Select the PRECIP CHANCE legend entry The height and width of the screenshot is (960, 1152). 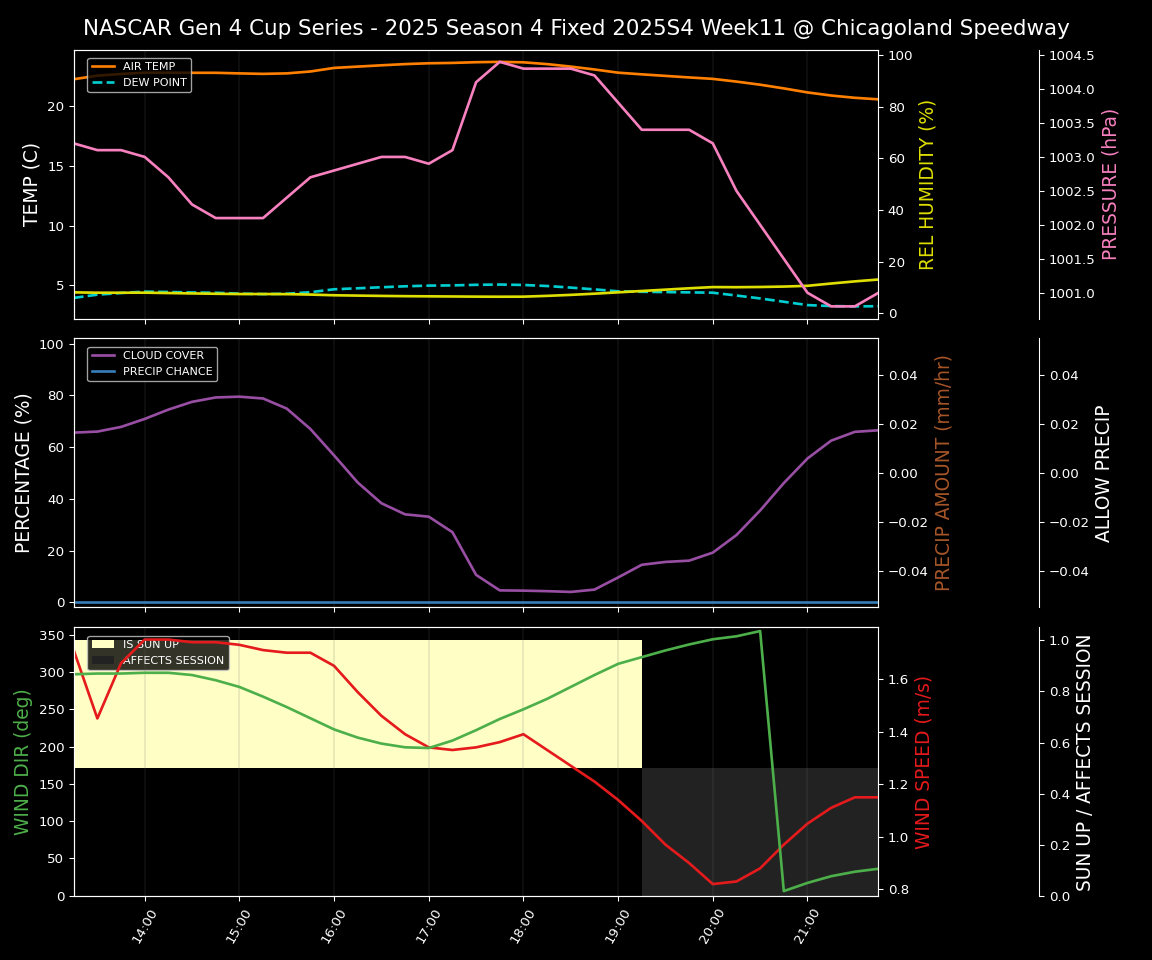tap(167, 372)
